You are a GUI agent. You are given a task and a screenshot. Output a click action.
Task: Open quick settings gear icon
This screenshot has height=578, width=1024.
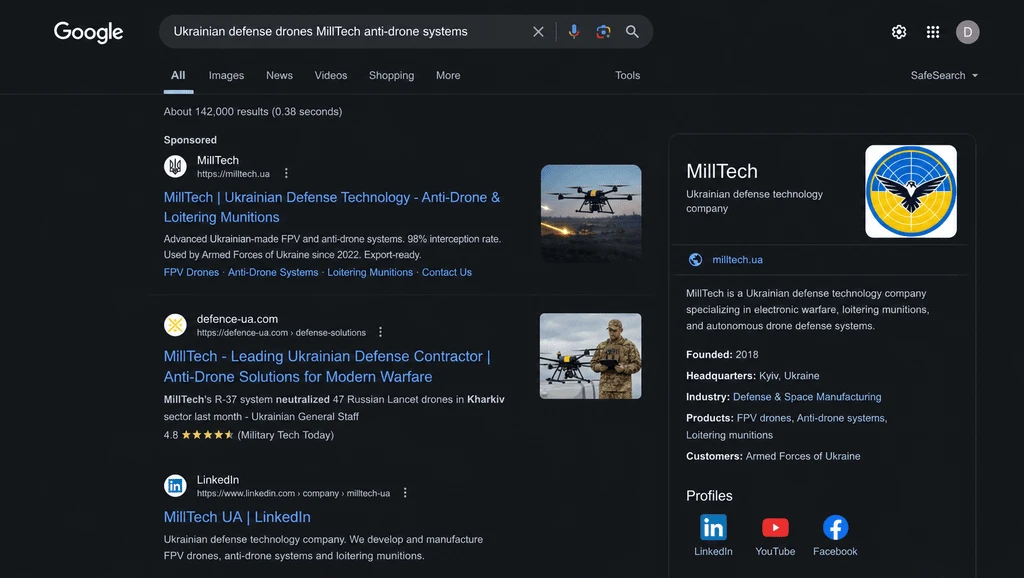click(899, 32)
